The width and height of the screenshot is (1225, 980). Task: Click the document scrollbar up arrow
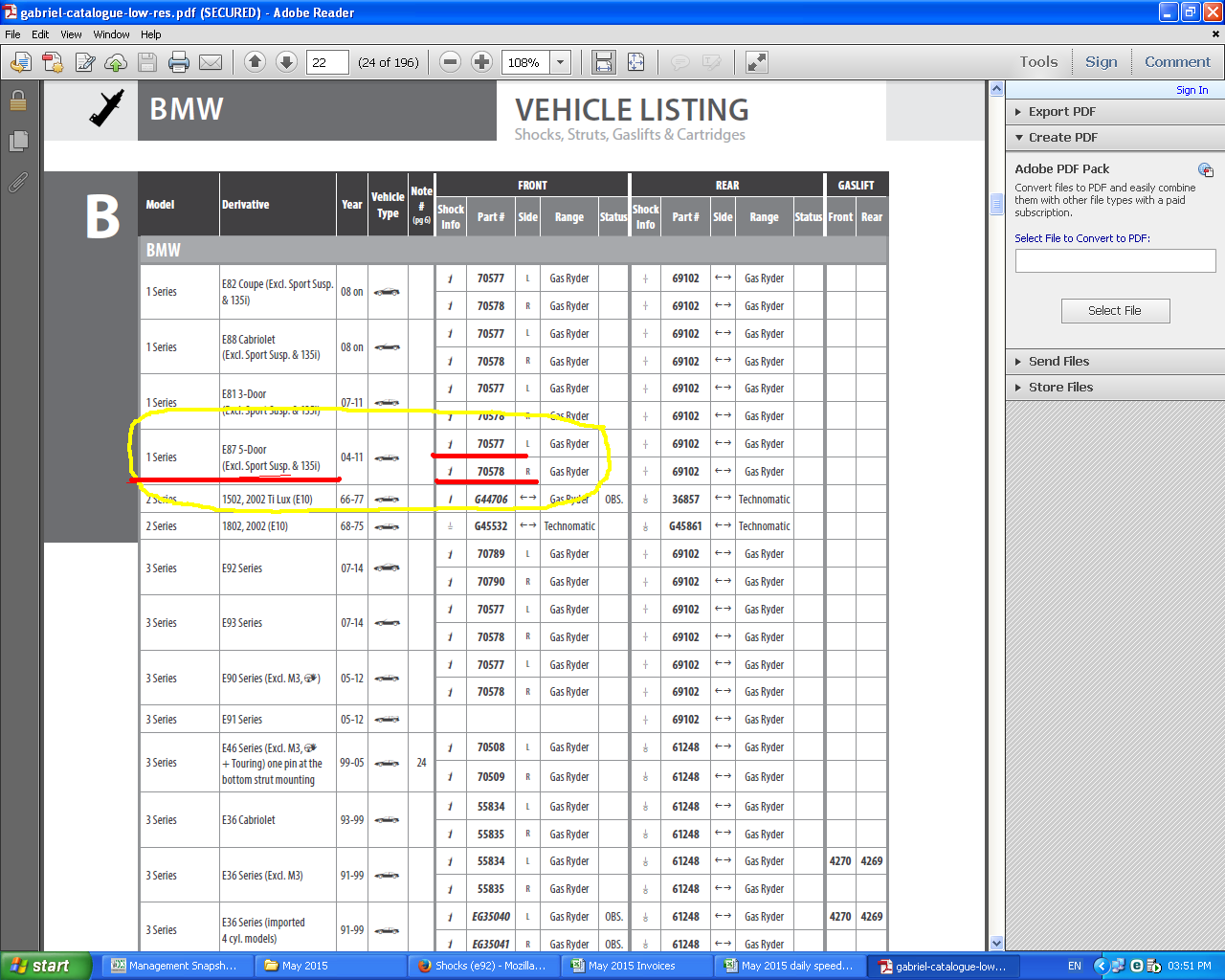996,89
